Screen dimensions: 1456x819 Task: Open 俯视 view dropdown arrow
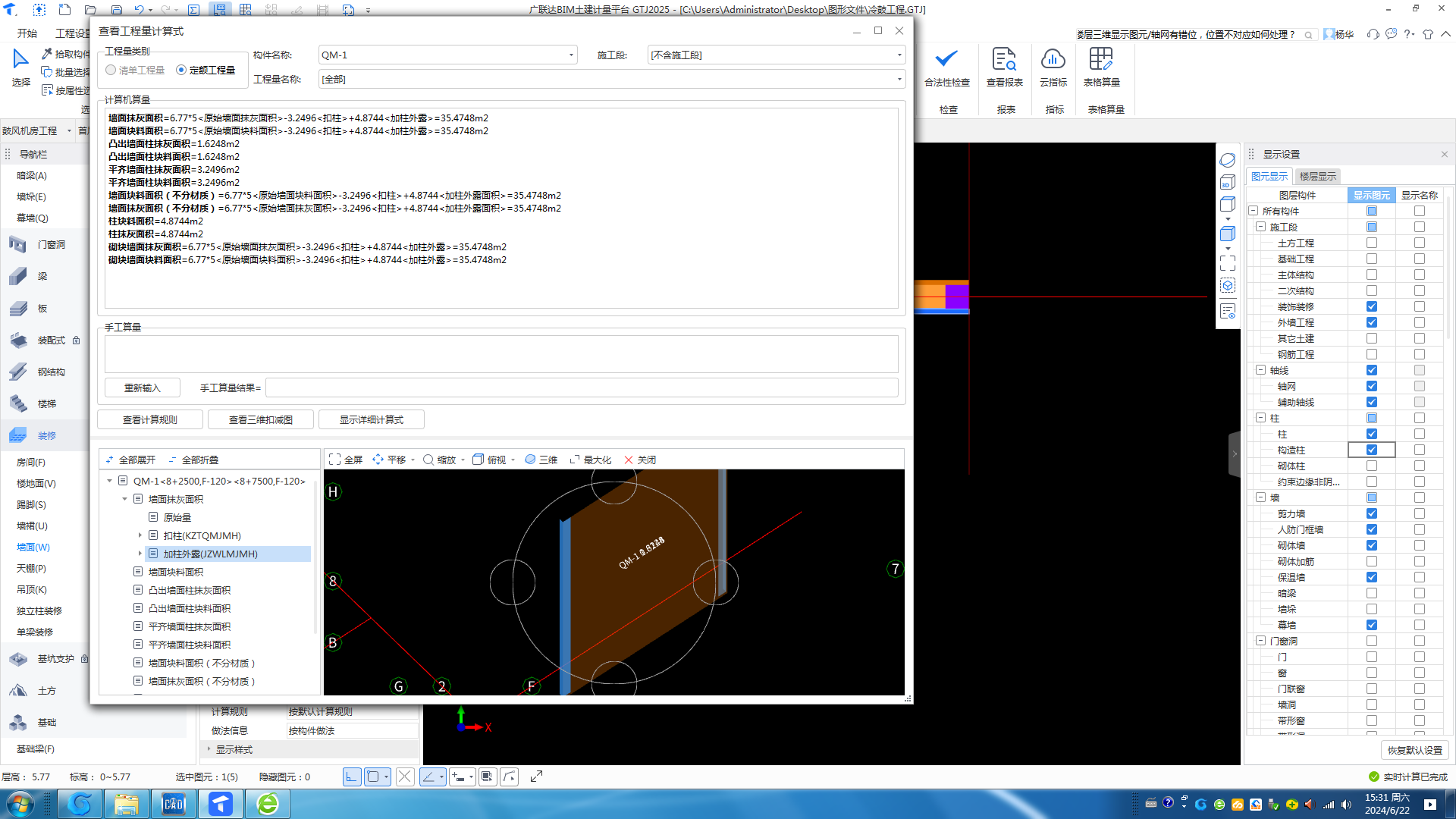pos(513,460)
